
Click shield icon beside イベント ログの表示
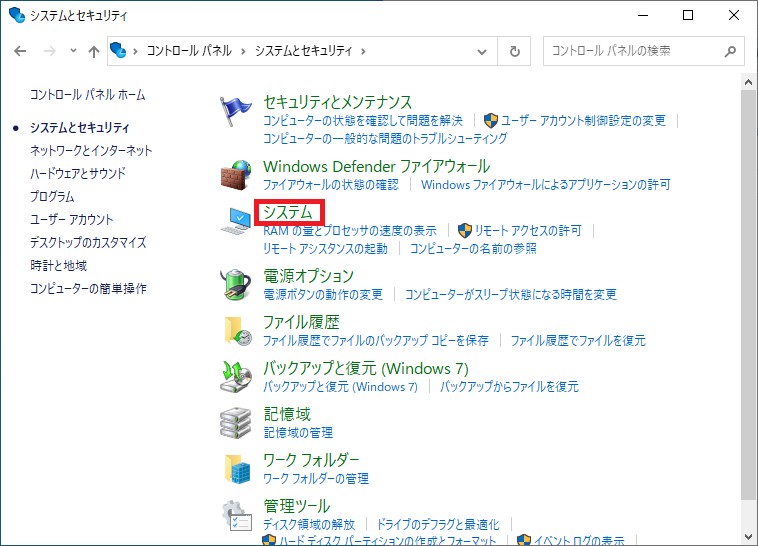point(524,539)
